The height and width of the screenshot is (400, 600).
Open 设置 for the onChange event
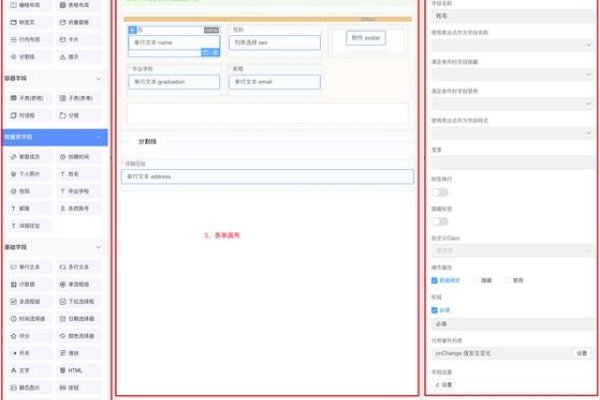click(582, 353)
